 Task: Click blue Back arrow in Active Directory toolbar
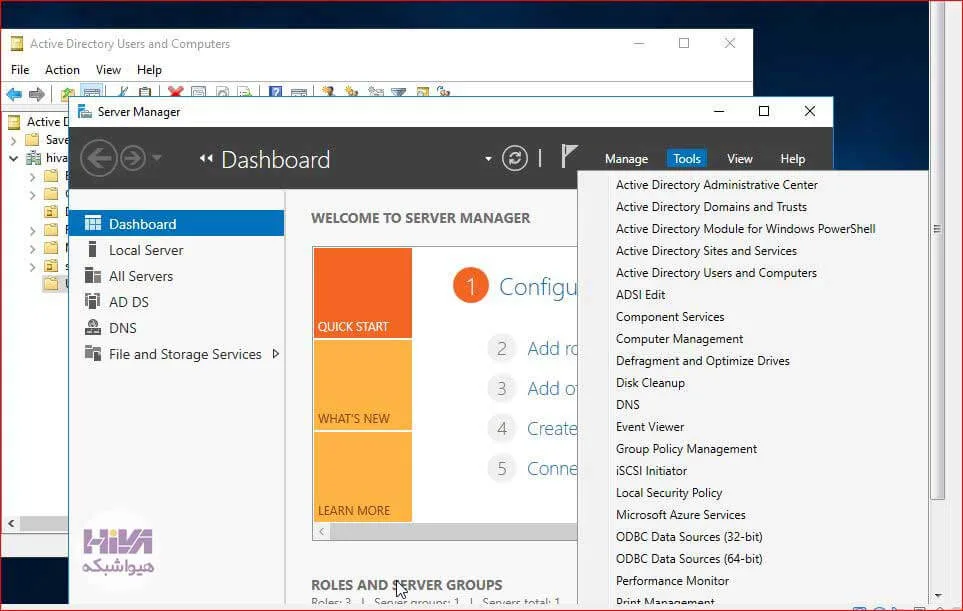pos(14,94)
